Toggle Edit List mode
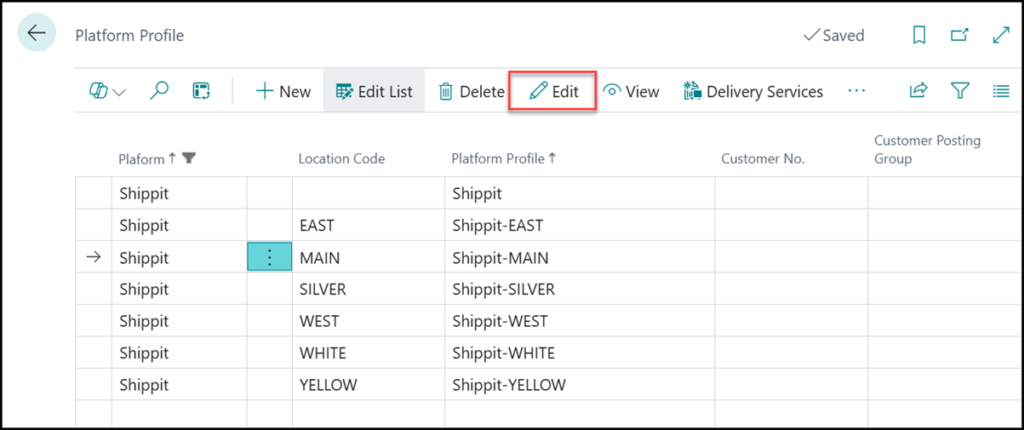Screen dimensions: 1024x430 374,91
